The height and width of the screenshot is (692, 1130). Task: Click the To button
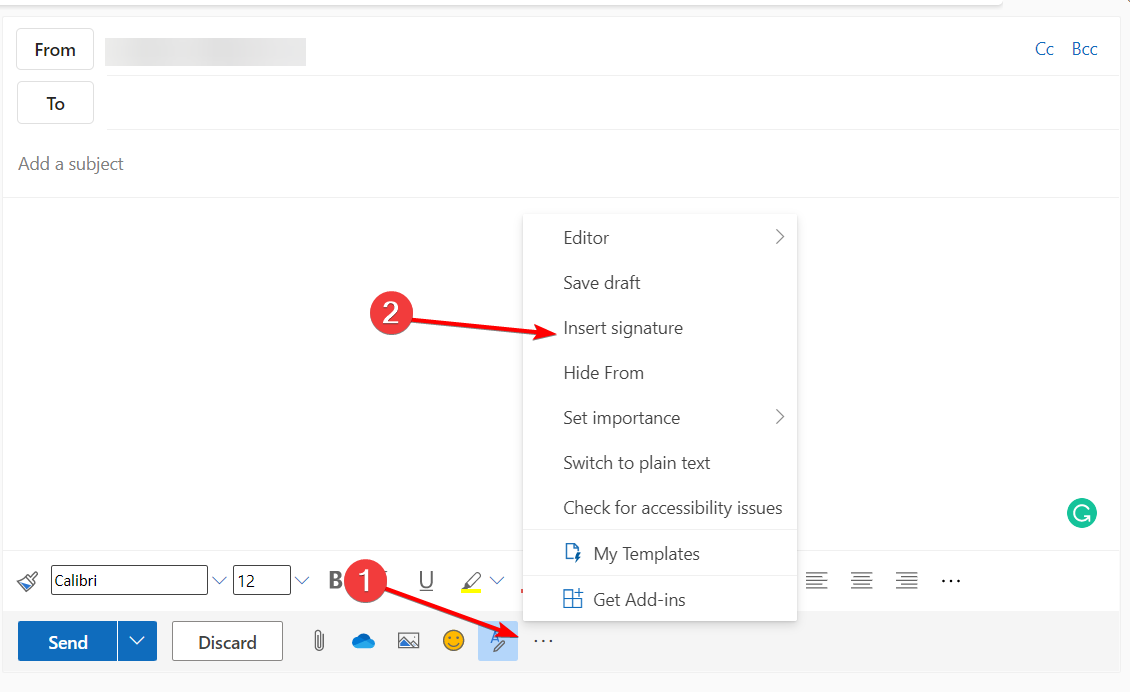(x=55, y=103)
